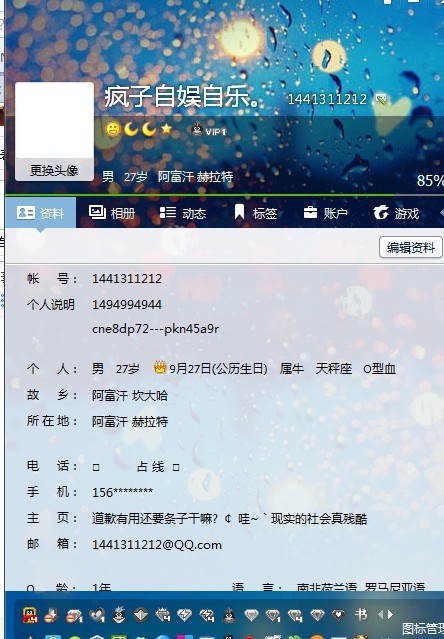444x639 pixels.
Task: Show previous icons with left arrow
Action: tap(381, 614)
